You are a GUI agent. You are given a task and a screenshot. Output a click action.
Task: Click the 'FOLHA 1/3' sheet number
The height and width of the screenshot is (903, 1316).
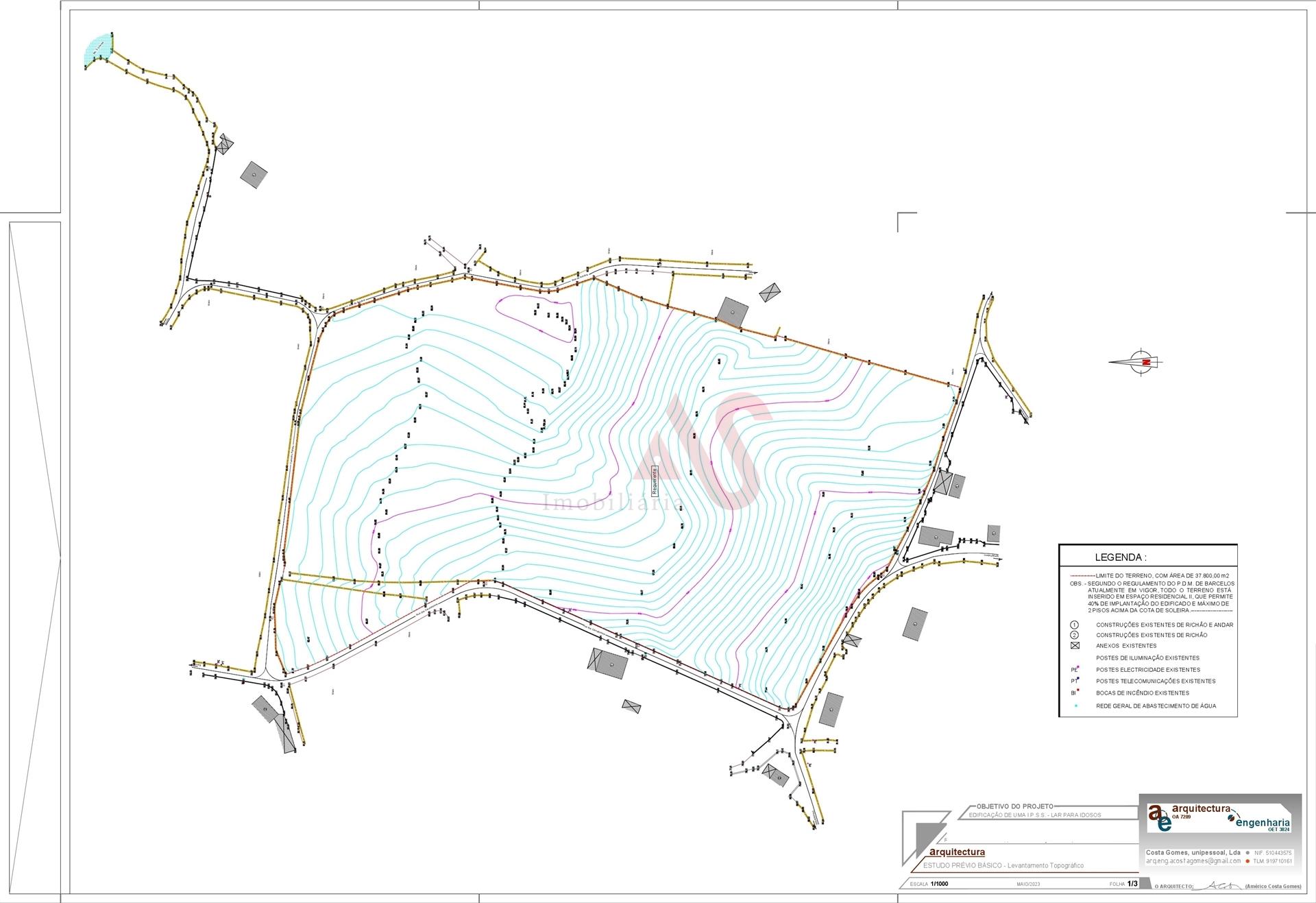1123,883
